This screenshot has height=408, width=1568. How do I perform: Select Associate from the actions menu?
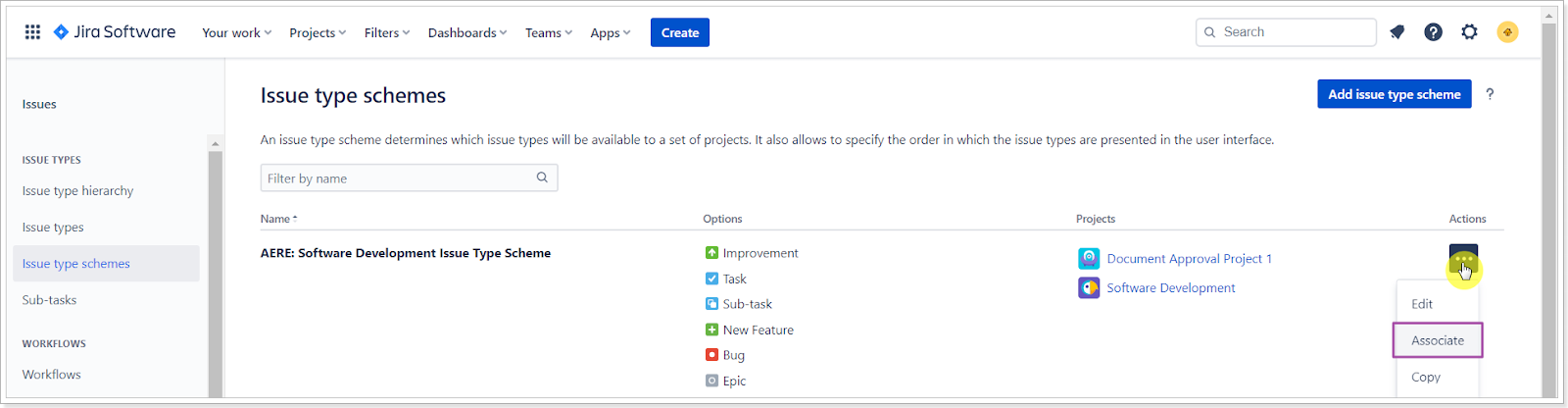tap(1438, 340)
